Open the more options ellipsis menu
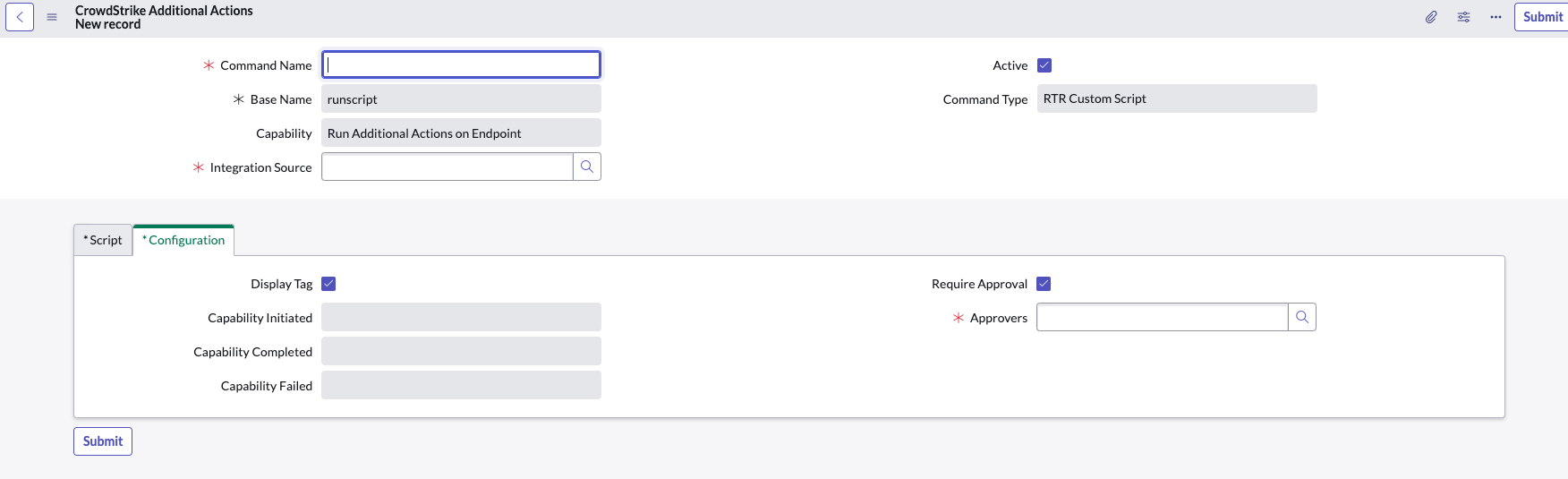 (x=1496, y=17)
